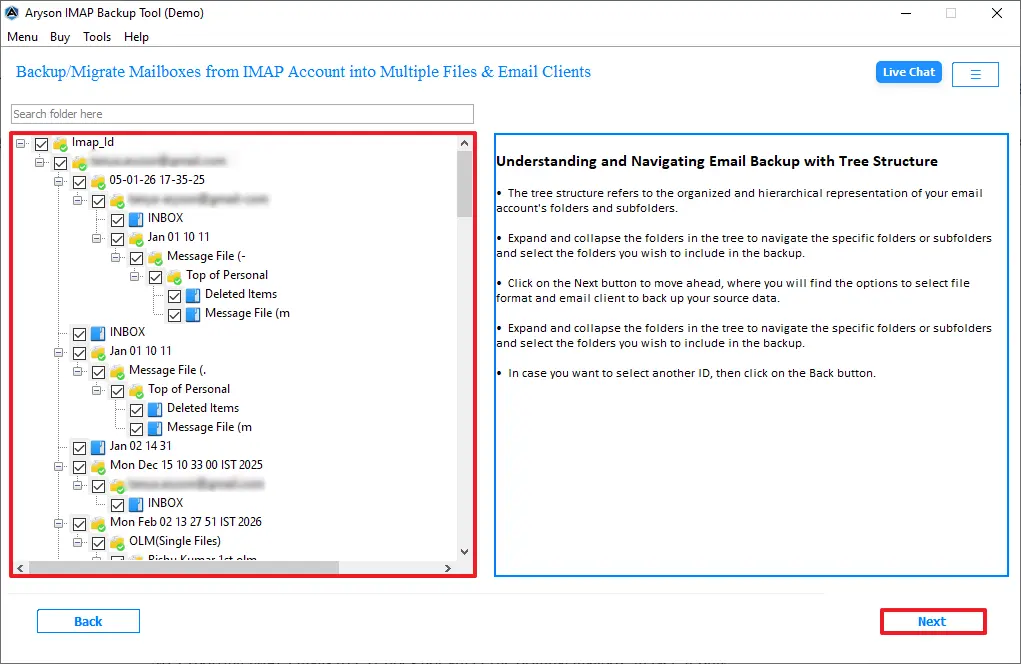
Task: Click the Next button
Action: click(932, 621)
